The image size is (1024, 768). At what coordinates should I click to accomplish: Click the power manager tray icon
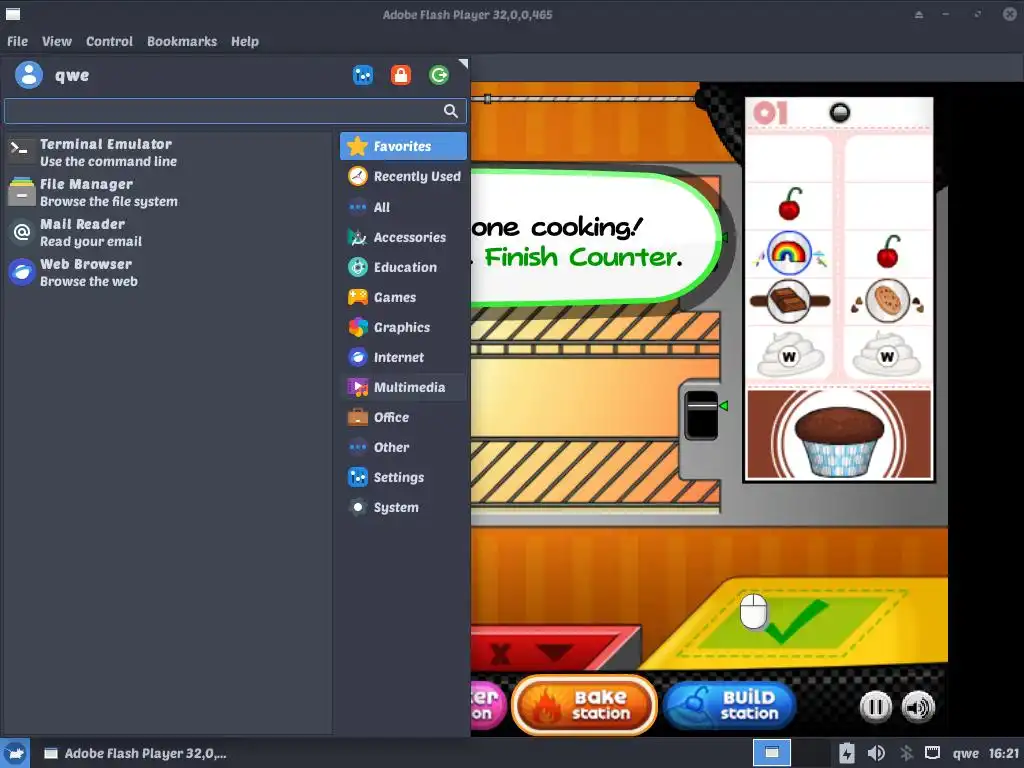click(846, 753)
